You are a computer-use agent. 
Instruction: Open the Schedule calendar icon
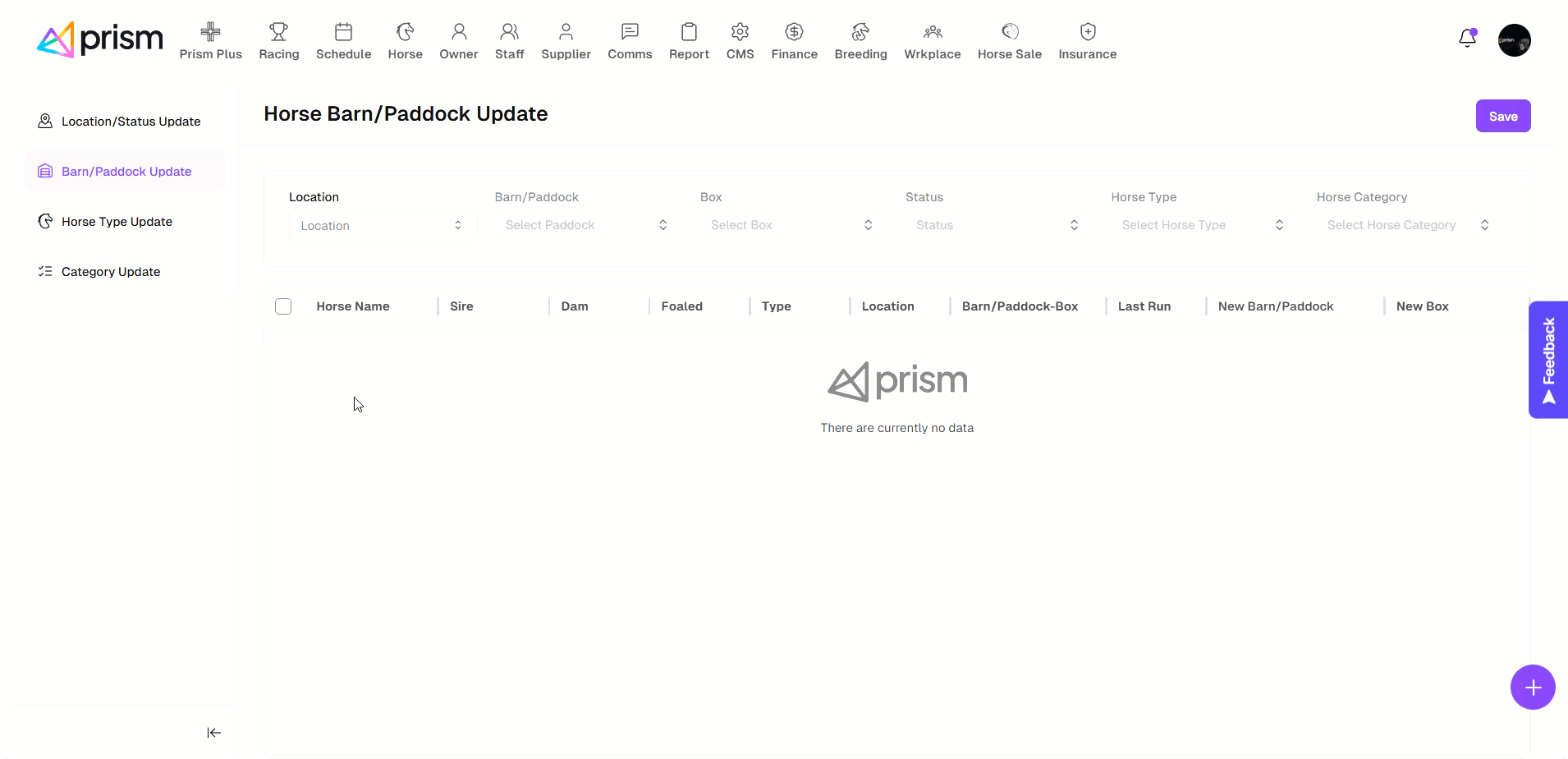(x=343, y=32)
